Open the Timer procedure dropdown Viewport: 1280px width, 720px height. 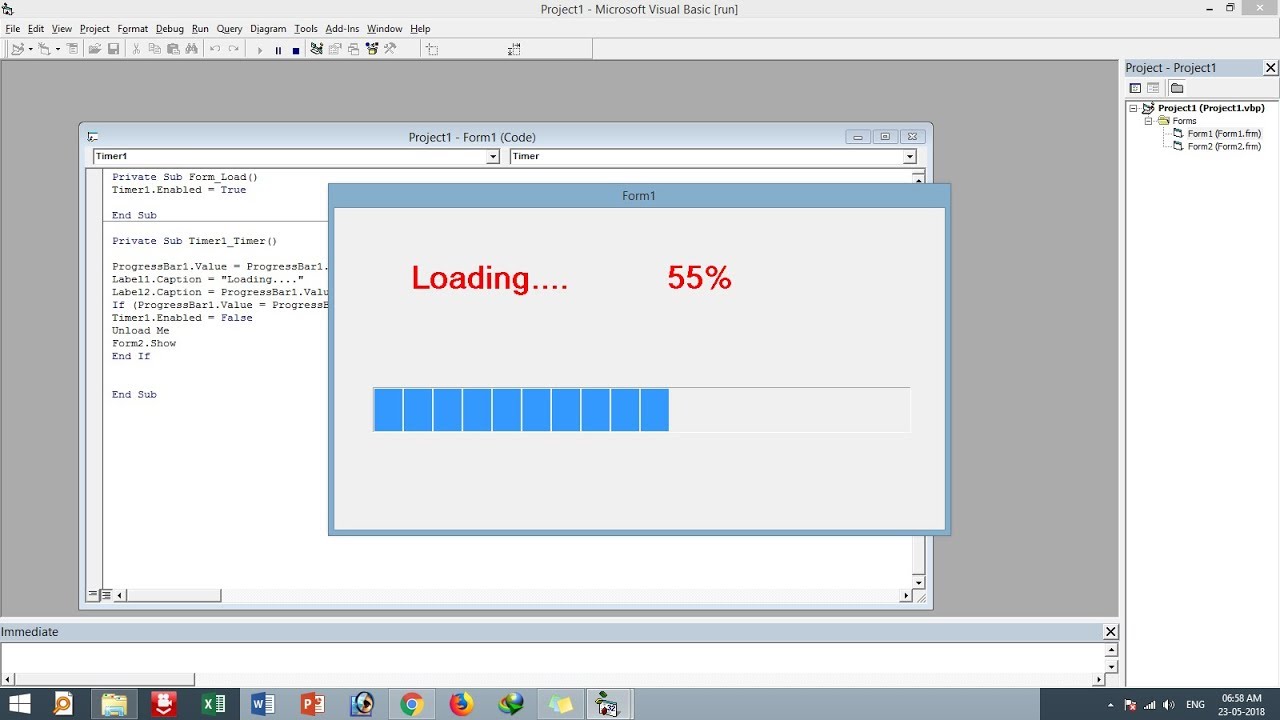[910, 156]
